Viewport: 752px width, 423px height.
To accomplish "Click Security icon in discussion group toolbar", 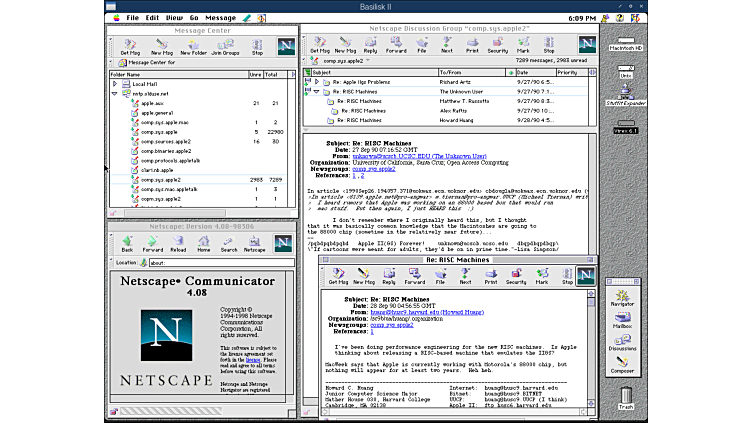I will pos(497,45).
